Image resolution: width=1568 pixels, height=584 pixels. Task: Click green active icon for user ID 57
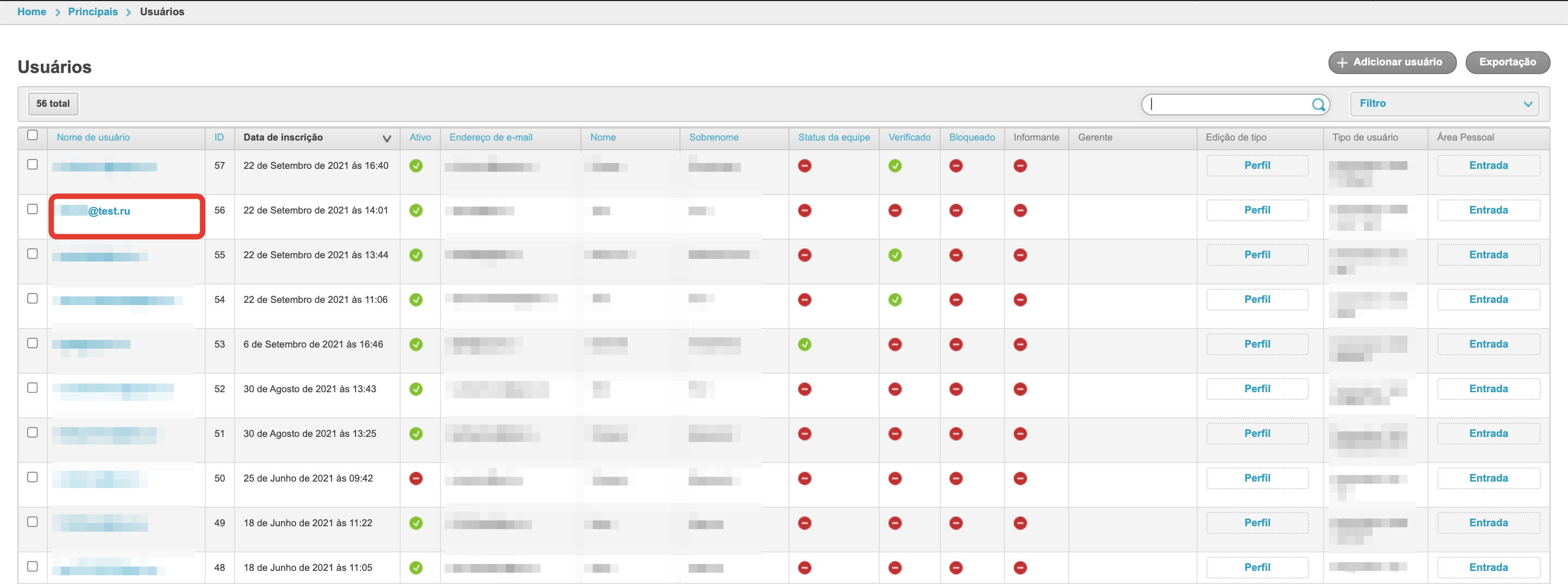click(x=416, y=166)
